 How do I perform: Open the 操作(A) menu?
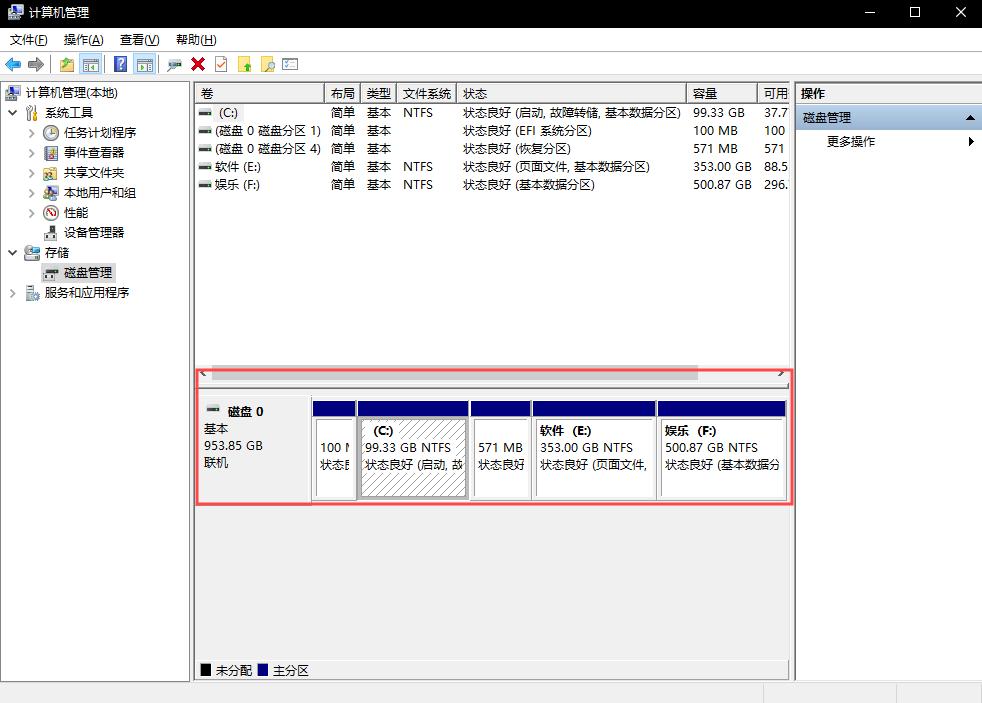click(83, 40)
